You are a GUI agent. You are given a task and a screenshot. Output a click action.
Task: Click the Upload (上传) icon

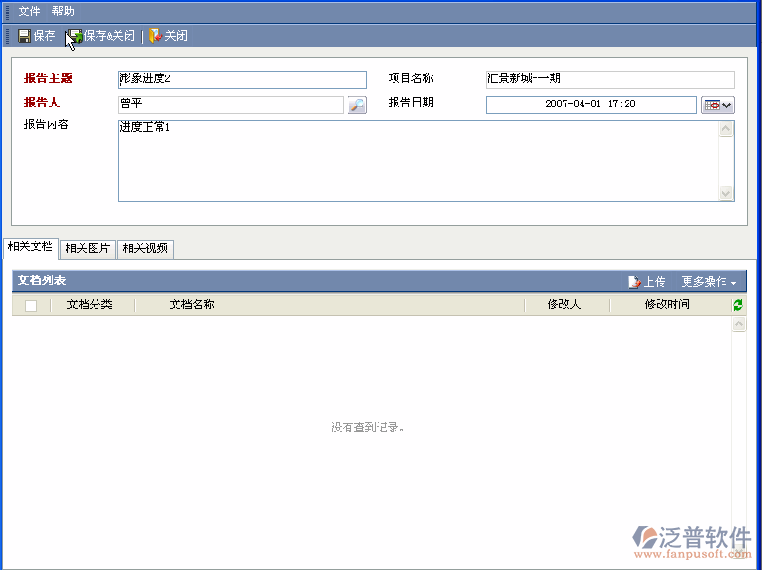[x=634, y=282]
